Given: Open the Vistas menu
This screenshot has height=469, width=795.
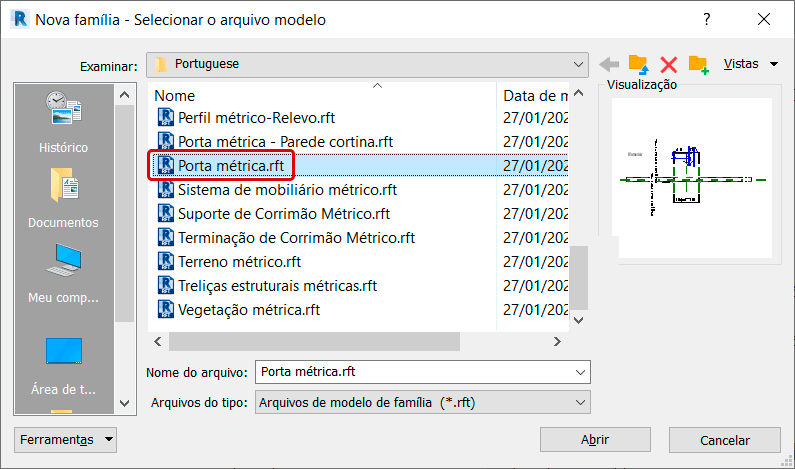Looking at the screenshot, I should click(750, 64).
